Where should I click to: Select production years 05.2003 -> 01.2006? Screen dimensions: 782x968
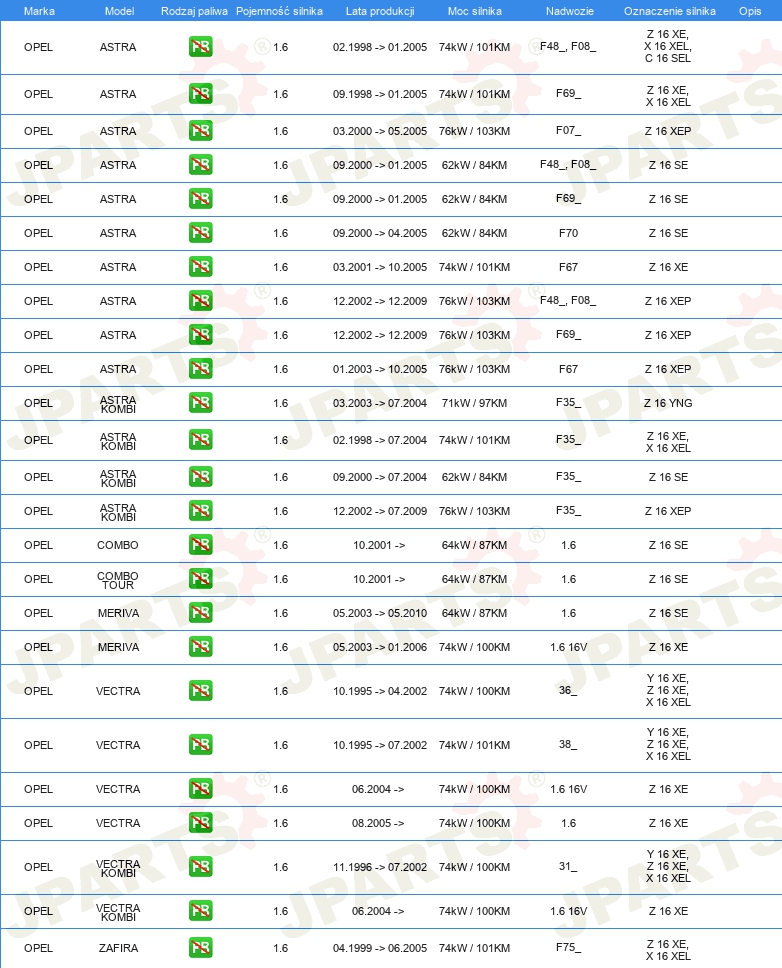click(380, 647)
